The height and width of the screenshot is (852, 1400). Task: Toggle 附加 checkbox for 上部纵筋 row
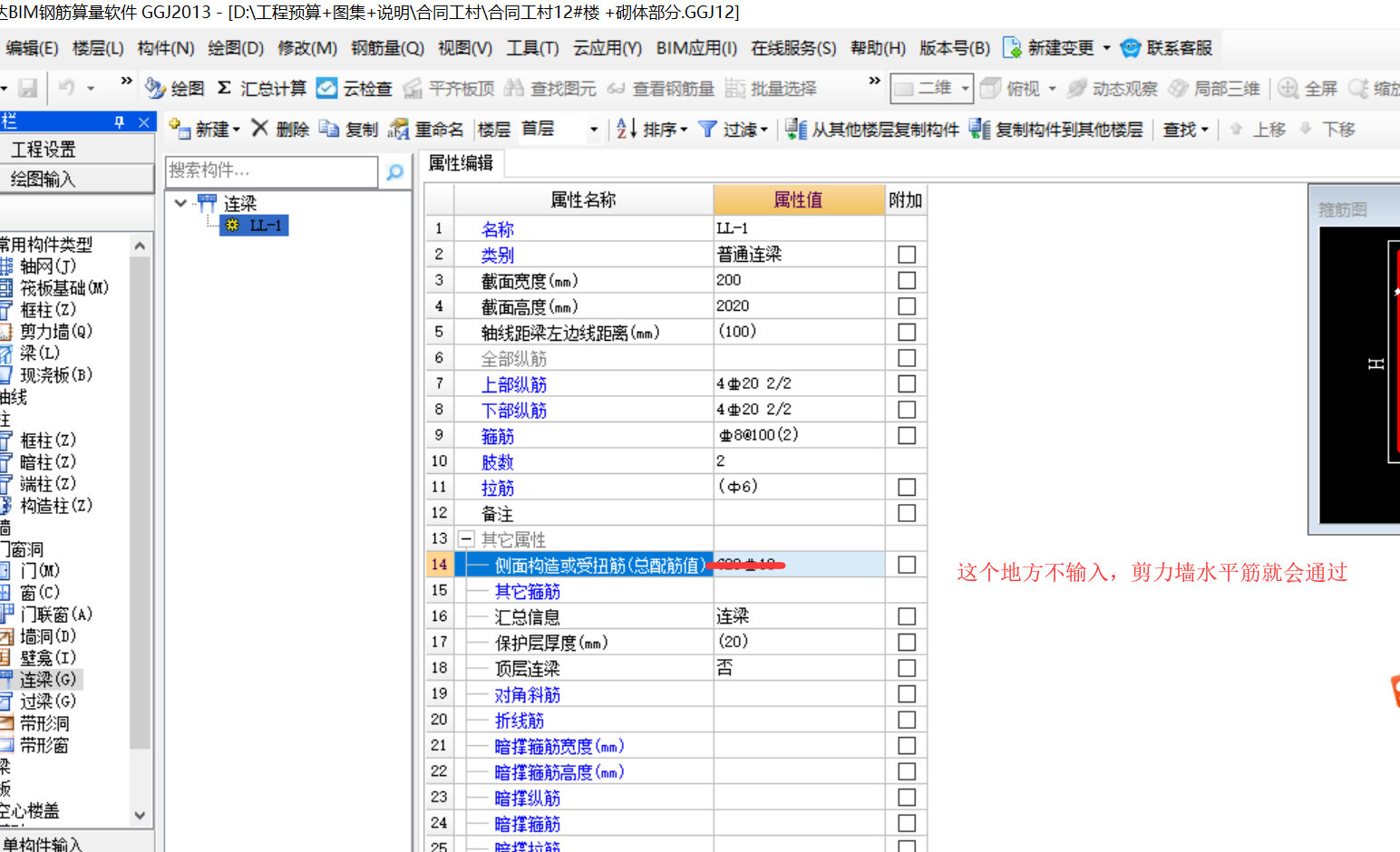[907, 383]
